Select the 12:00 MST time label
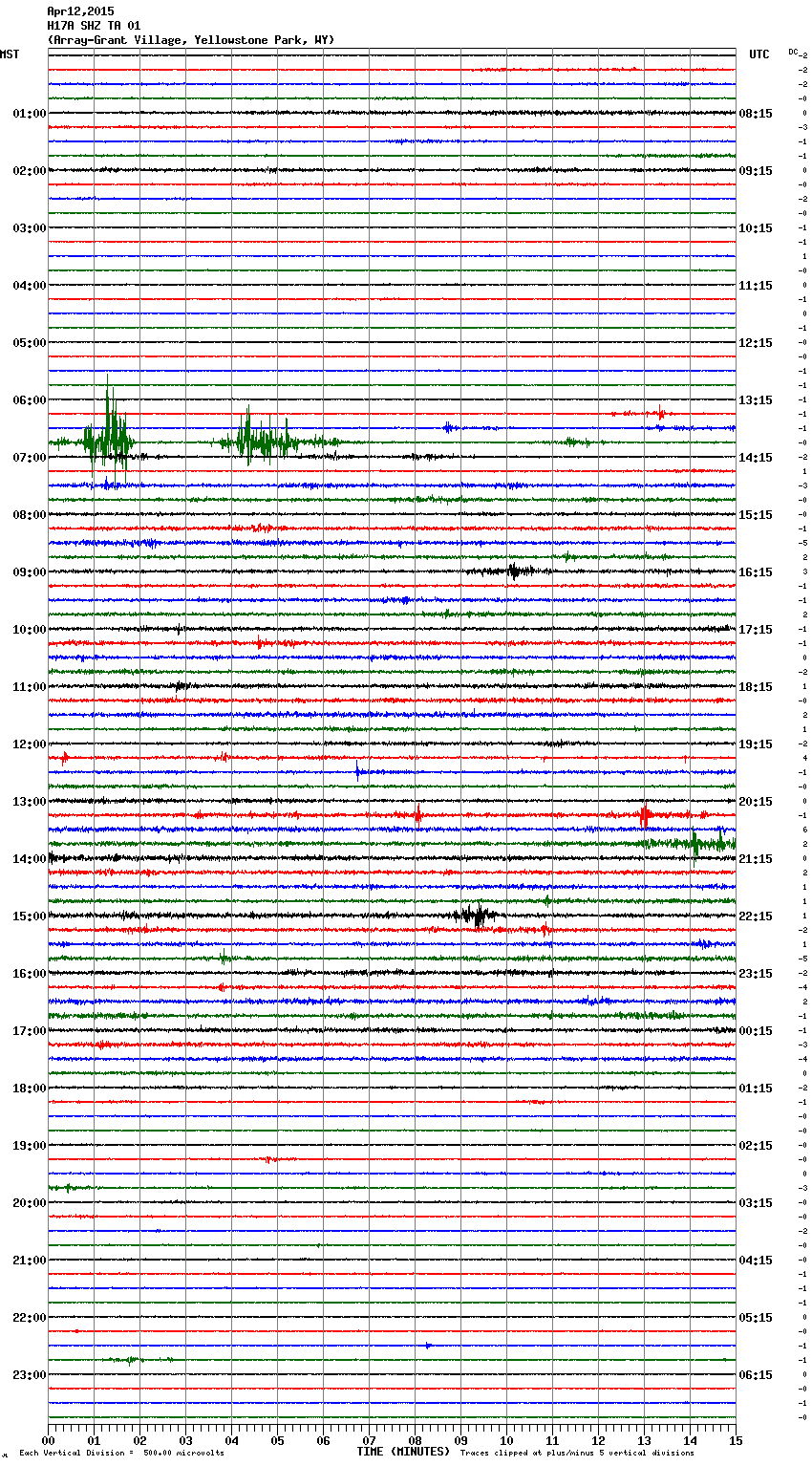The height and width of the screenshot is (1466, 812). (x=29, y=744)
